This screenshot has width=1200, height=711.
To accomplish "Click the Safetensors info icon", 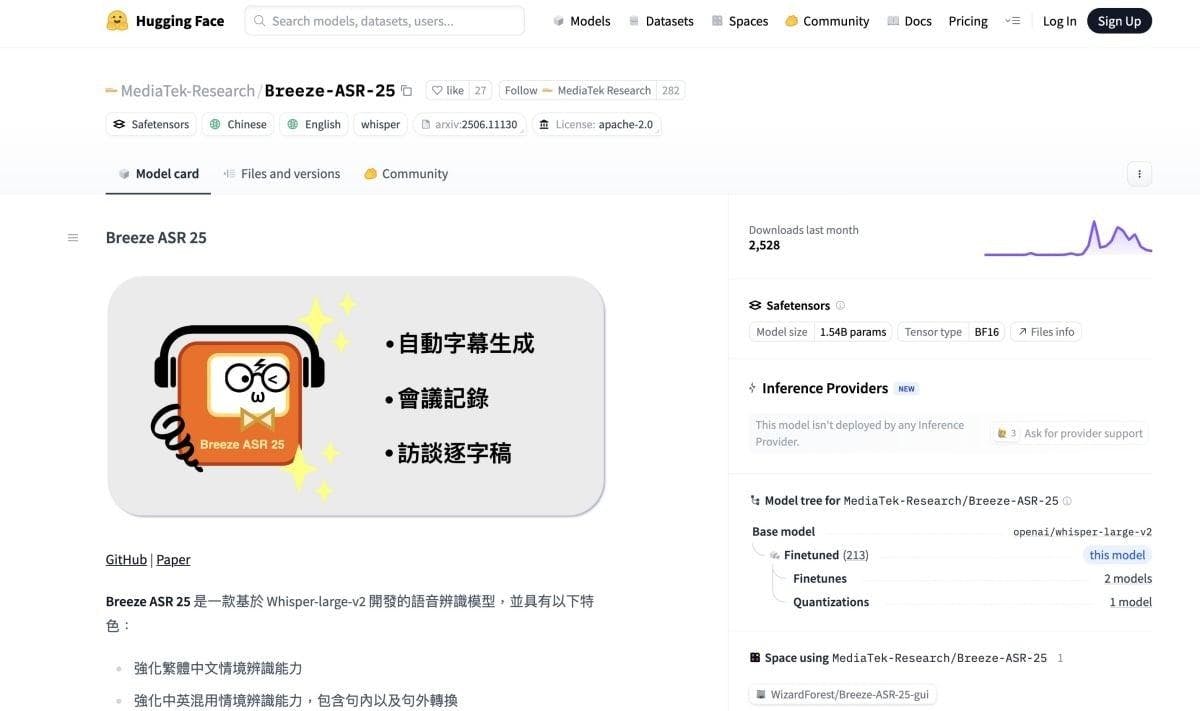I will pyautogui.click(x=840, y=306).
